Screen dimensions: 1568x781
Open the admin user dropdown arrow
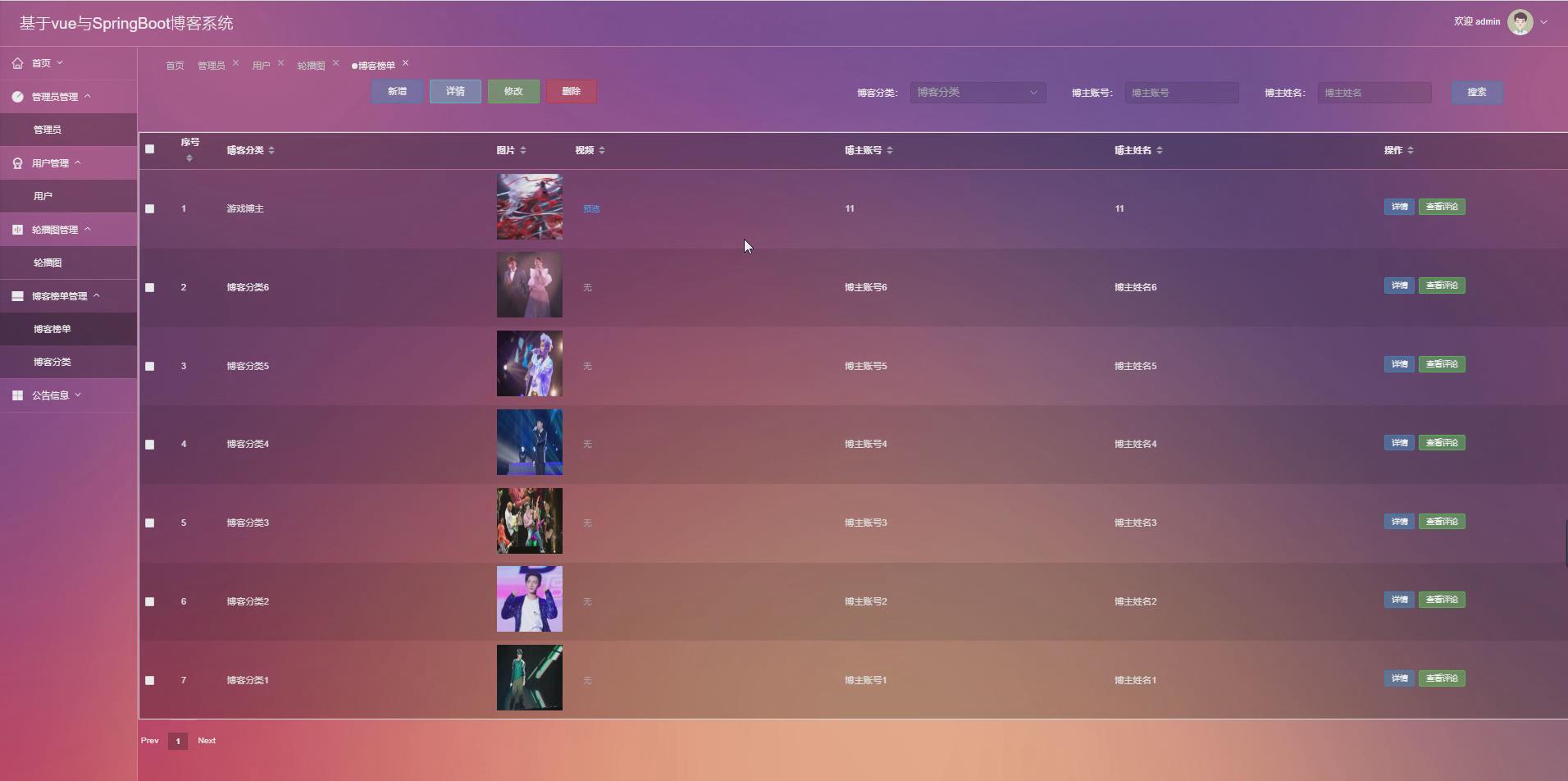(1544, 22)
